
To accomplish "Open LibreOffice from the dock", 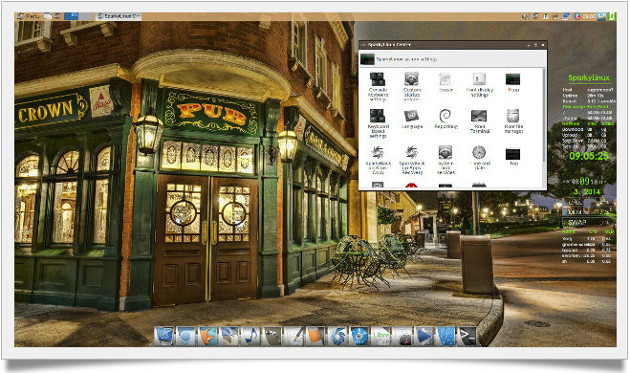I will [x=380, y=336].
